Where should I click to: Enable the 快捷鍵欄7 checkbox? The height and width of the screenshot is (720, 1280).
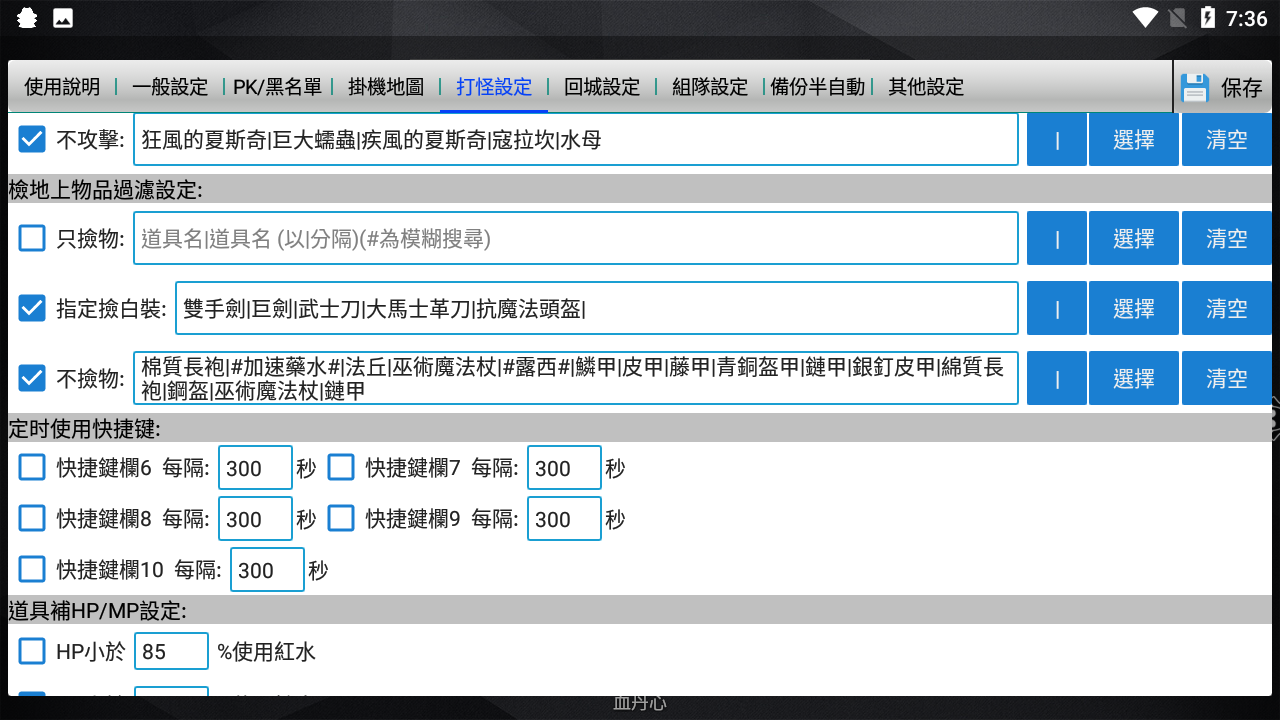point(342,467)
